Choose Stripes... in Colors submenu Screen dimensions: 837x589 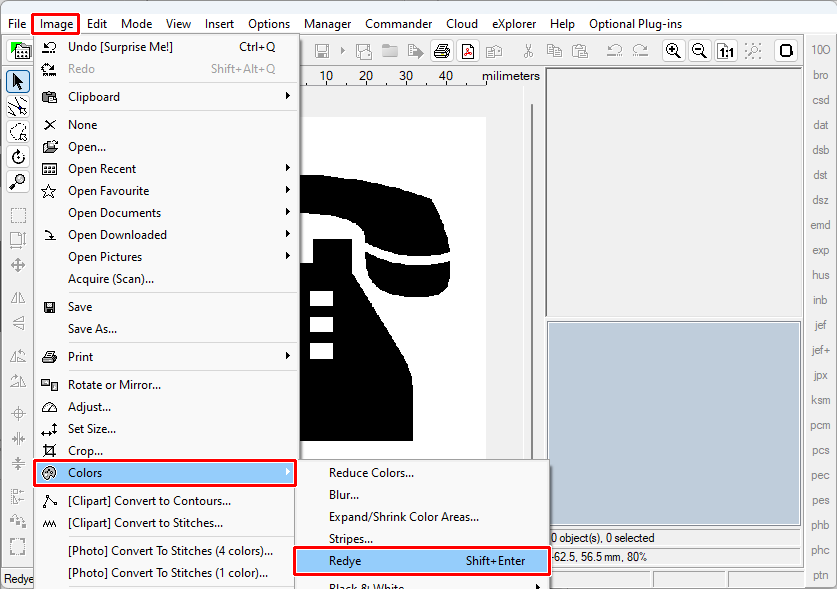click(422, 539)
